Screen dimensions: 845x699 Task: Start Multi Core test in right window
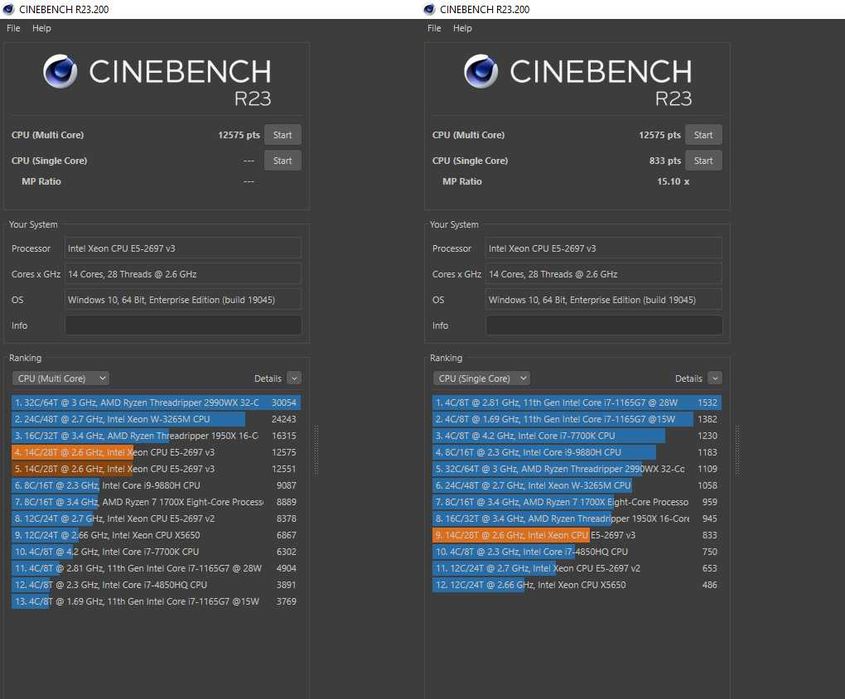703,135
